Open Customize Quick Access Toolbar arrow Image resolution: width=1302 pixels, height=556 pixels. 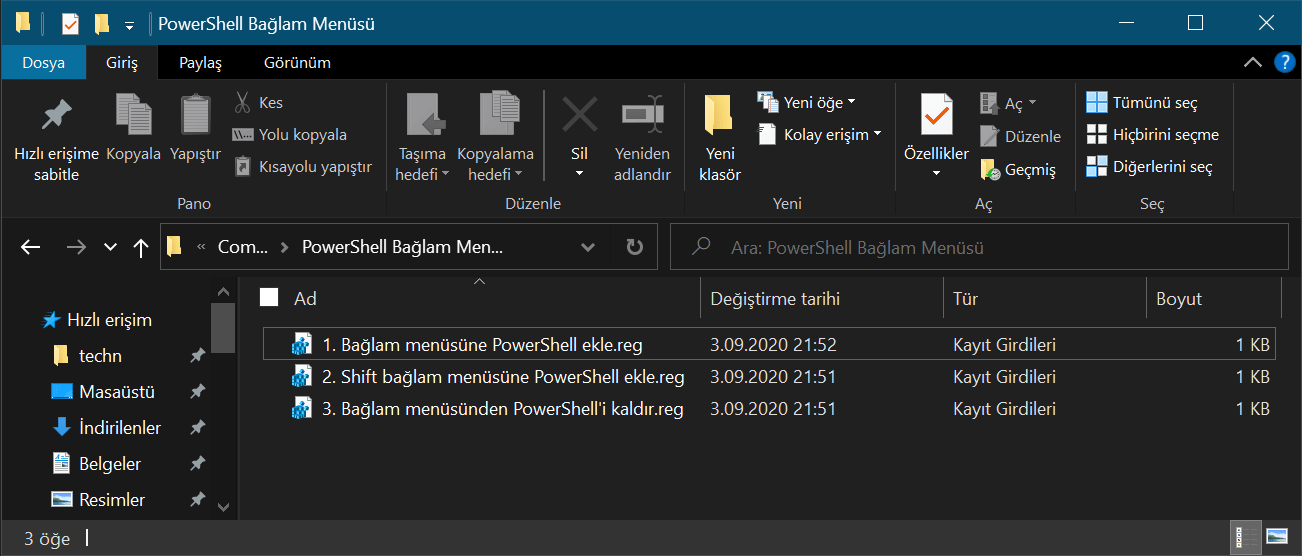[129, 24]
